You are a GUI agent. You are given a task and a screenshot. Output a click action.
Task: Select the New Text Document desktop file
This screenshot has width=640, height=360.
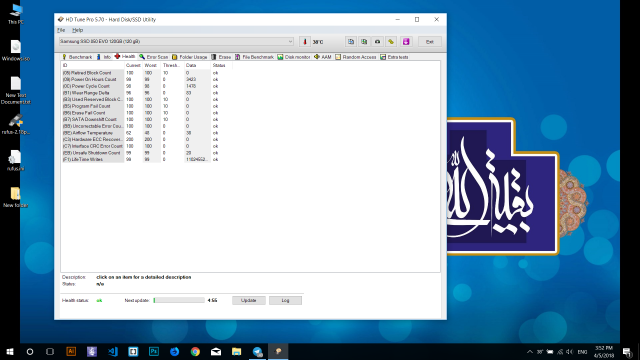point(16,90)
